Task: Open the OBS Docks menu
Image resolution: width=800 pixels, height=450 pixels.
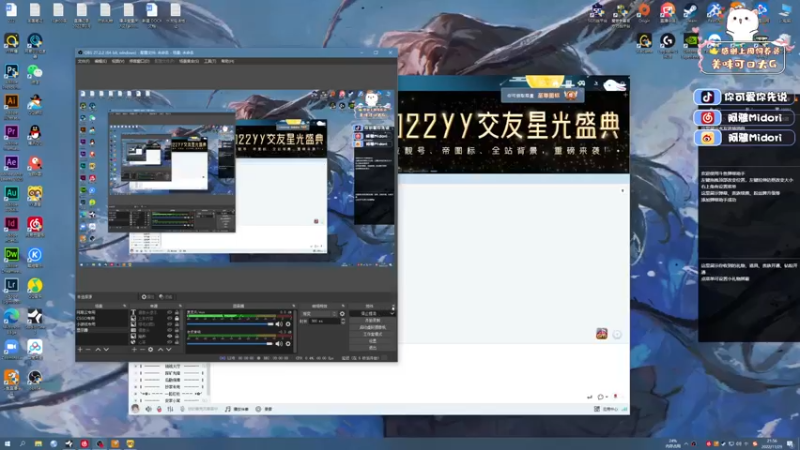Action: point(139,61)
